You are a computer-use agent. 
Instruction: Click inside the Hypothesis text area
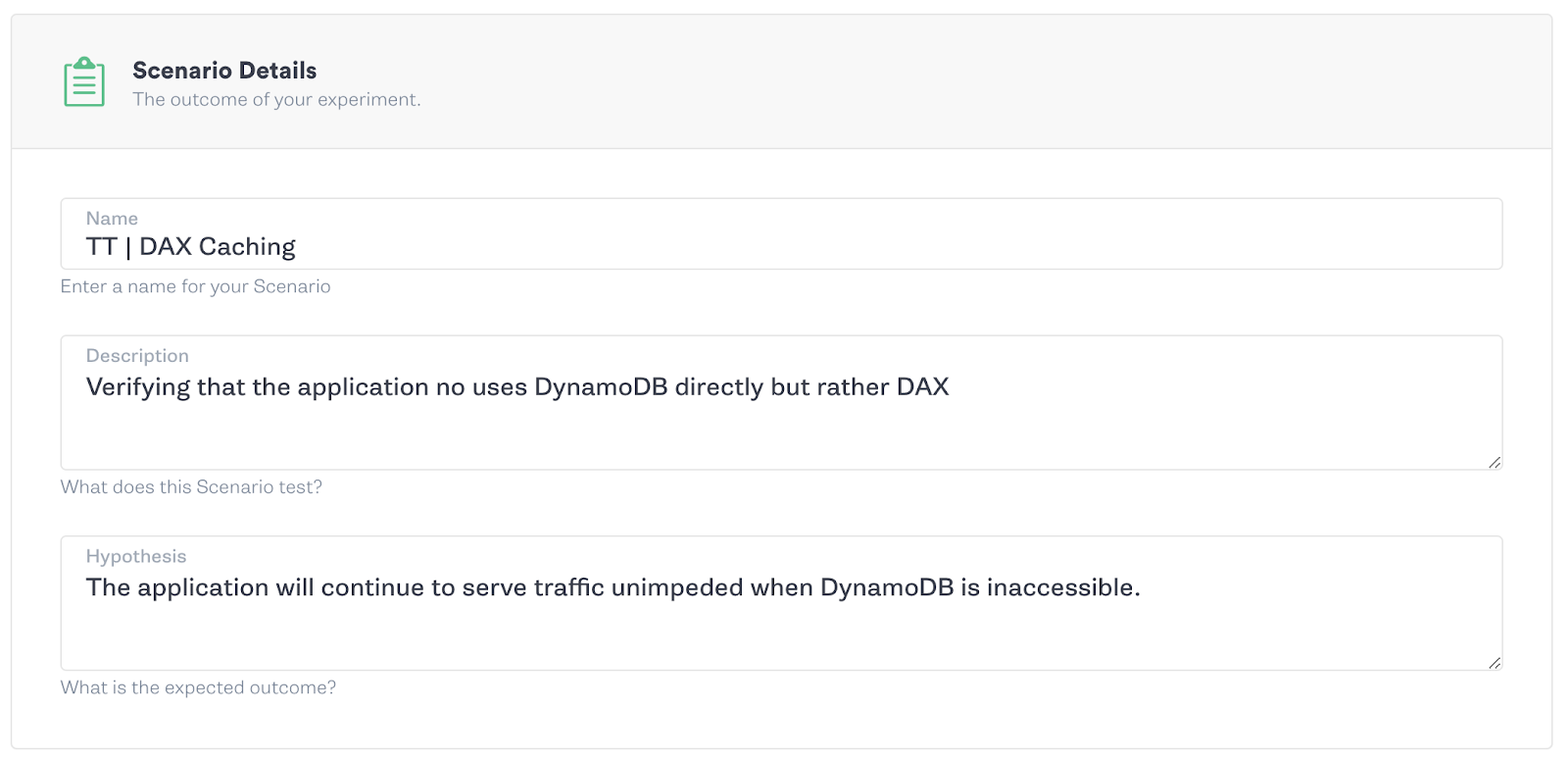pyautogui.click(x=686, y=628)
